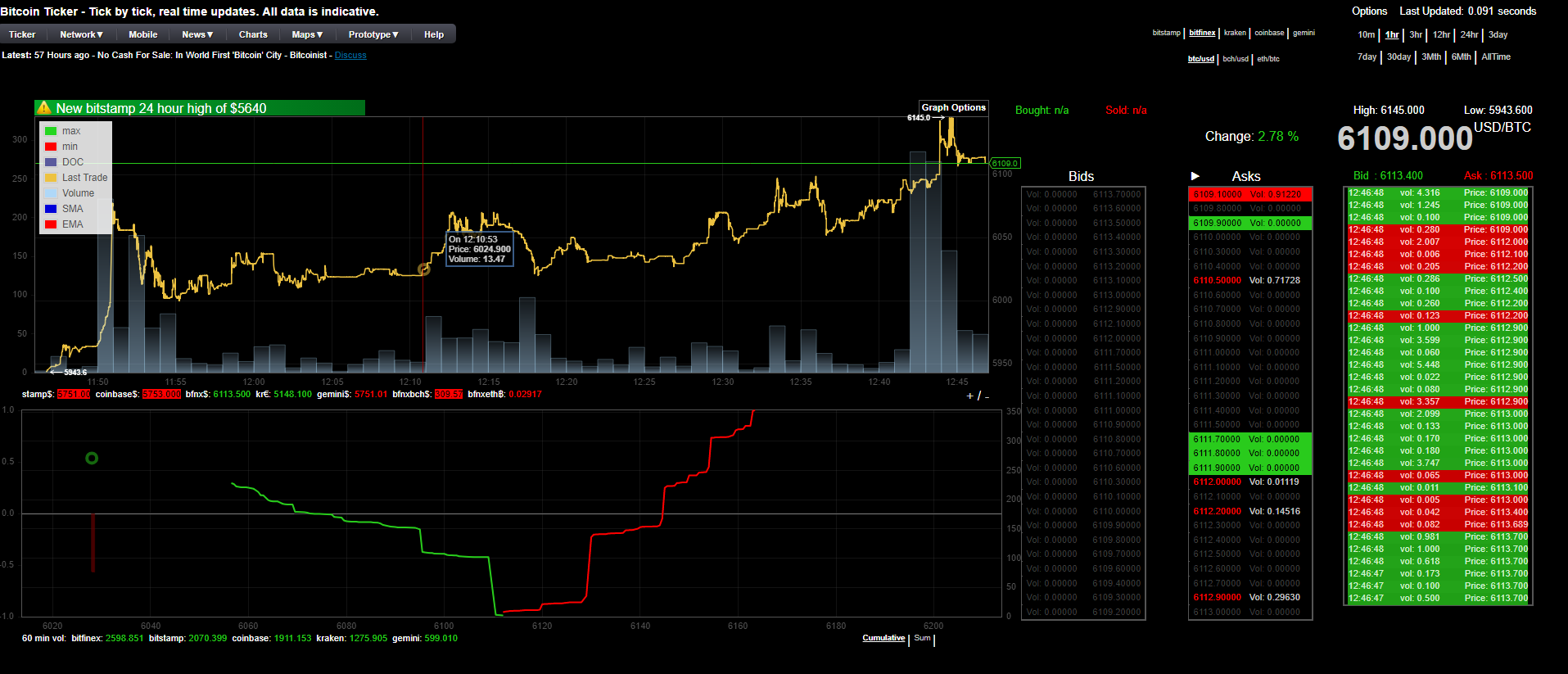Click the orange circle marker on price line
The width and height of the screenshot is (1568, 674).
[424, 269]
